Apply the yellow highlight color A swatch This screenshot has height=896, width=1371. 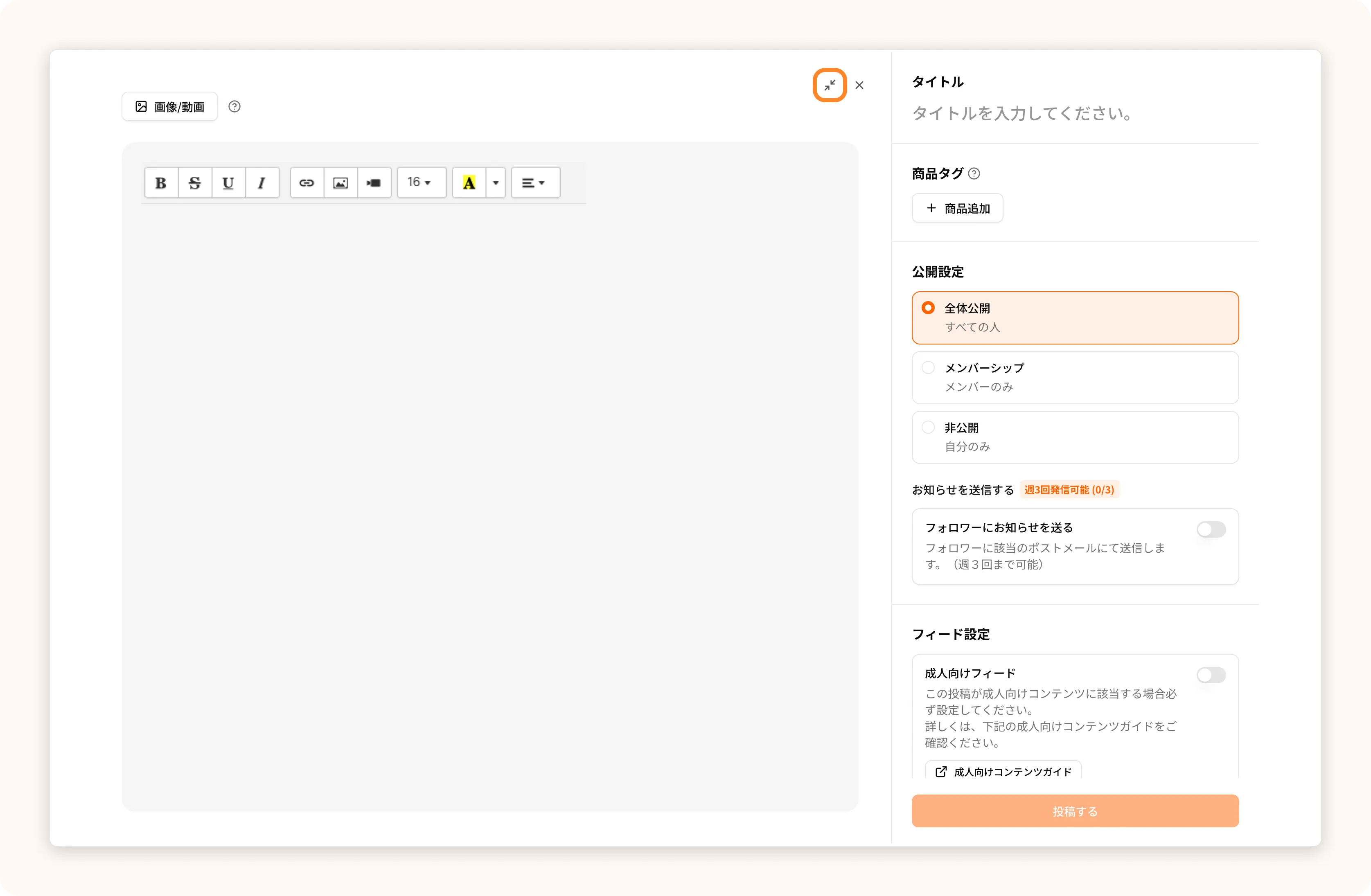(469, 183)
